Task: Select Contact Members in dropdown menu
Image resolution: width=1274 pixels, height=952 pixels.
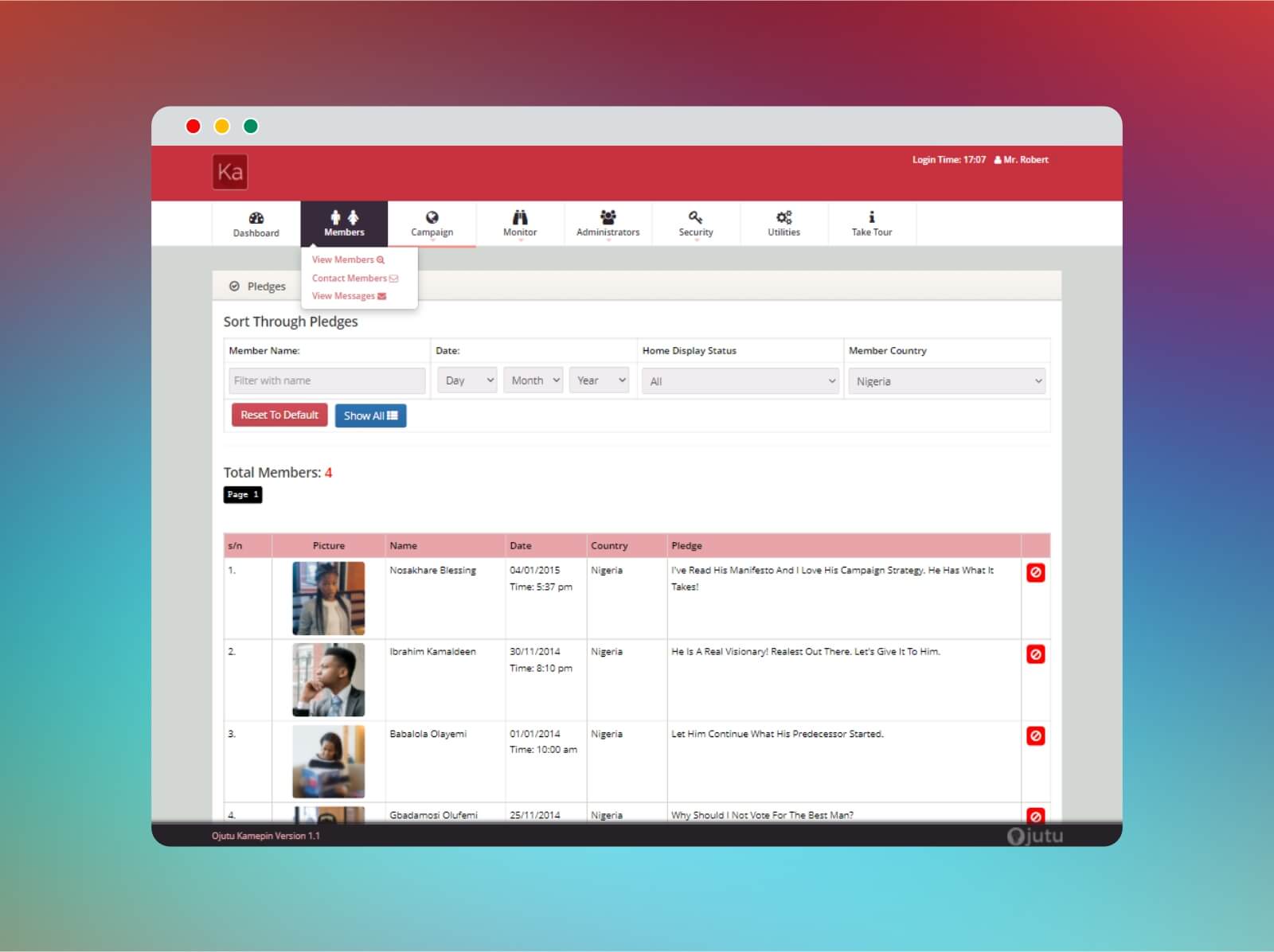Action: coord(355,278)
